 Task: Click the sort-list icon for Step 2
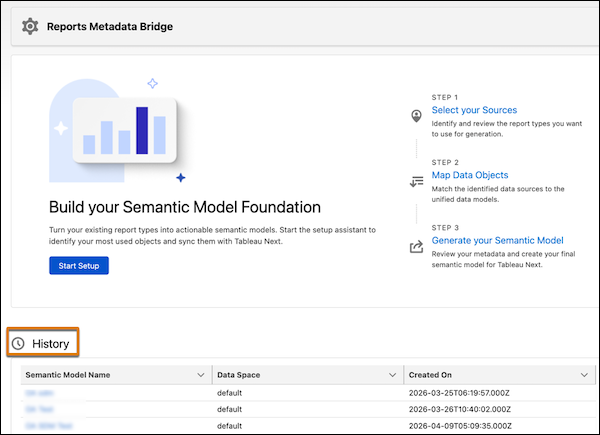point(416,181)
